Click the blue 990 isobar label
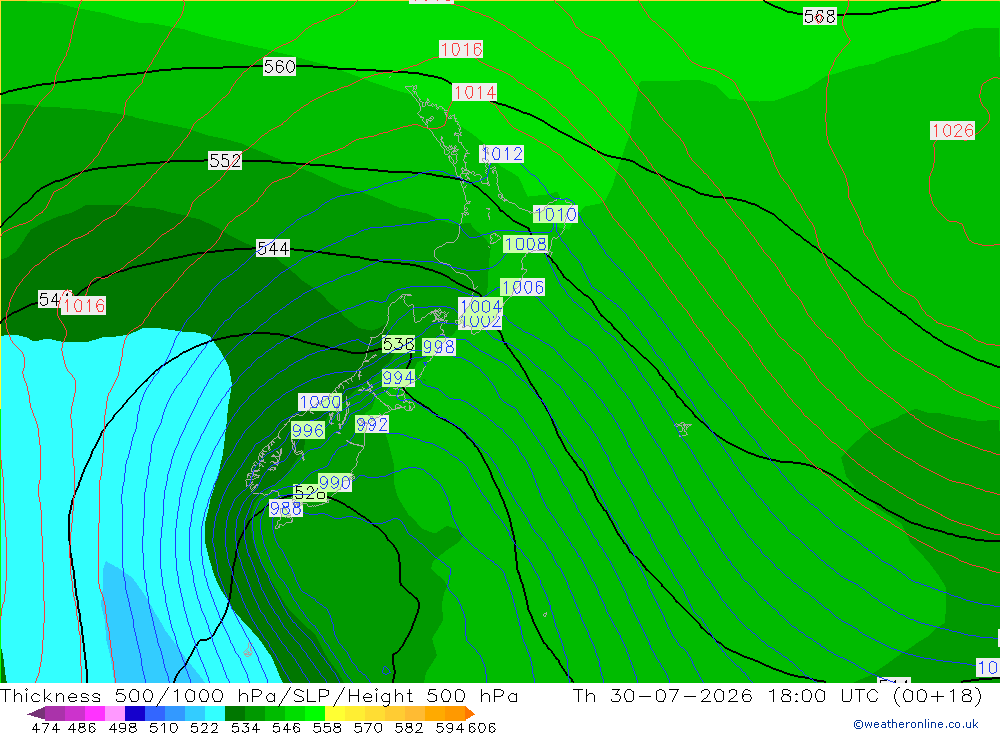Image resolution: width=1000 pixels, height=733 pixels. (x=335, y=482)
